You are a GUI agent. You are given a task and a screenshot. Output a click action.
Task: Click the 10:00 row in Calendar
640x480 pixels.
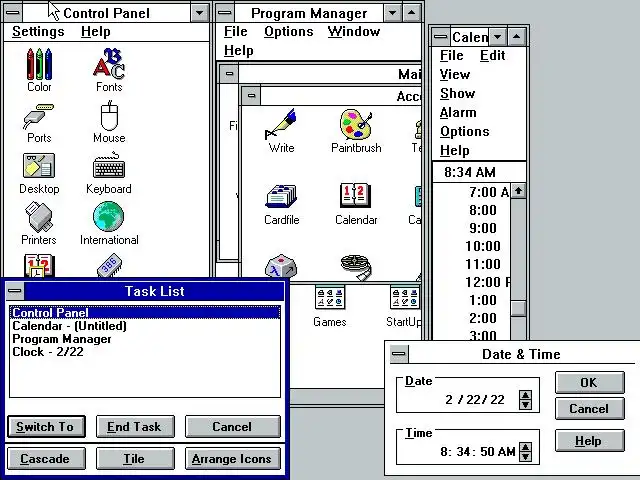[x=471, y=246]
